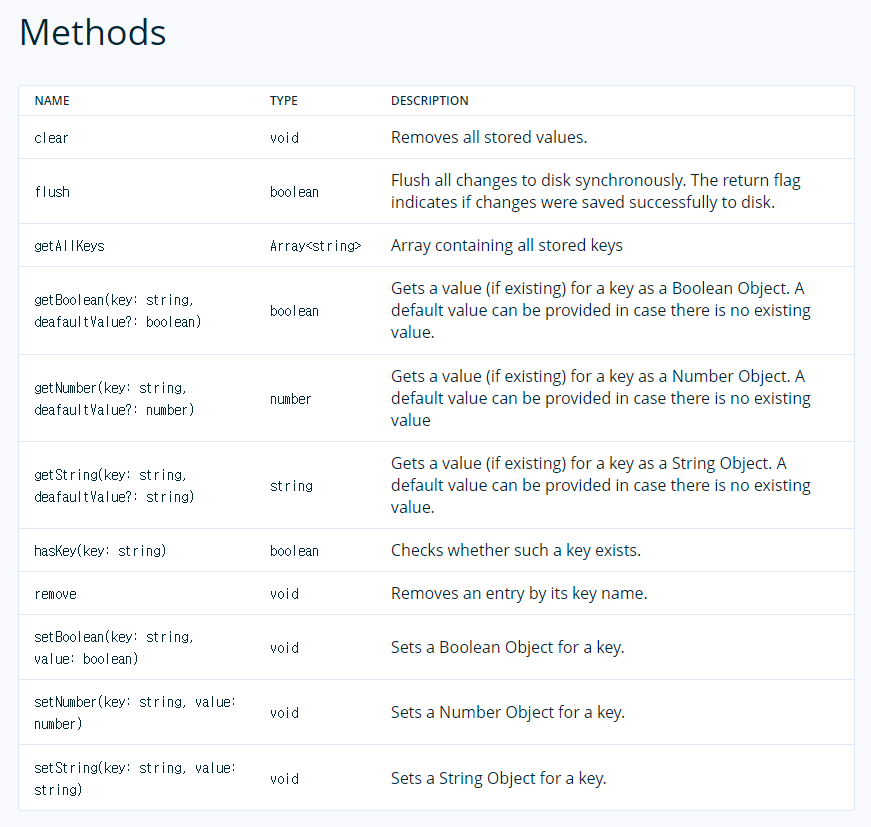Screen dimensions: 871x827
Task: Click the Number Object getter description
Action: [600, 398]
